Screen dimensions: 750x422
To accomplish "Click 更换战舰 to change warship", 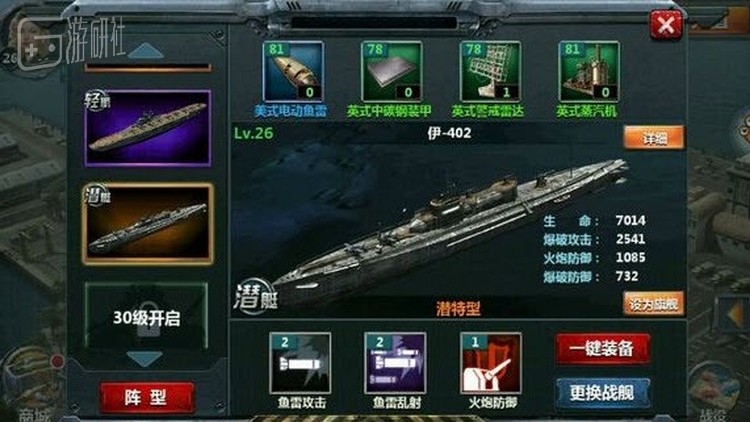I will (603, 393).
